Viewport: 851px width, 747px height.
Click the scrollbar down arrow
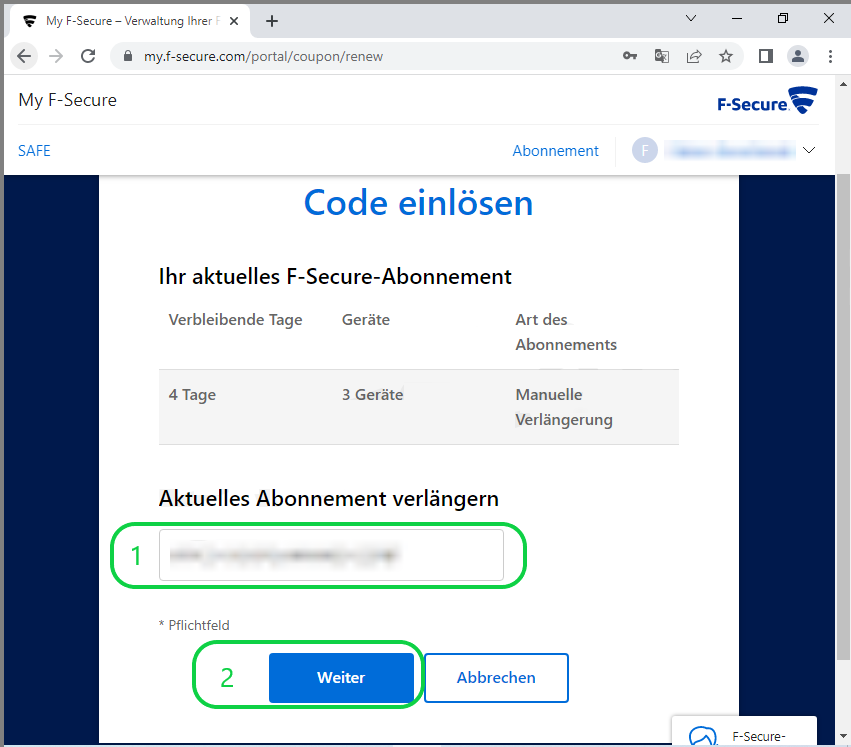[843, 736]
